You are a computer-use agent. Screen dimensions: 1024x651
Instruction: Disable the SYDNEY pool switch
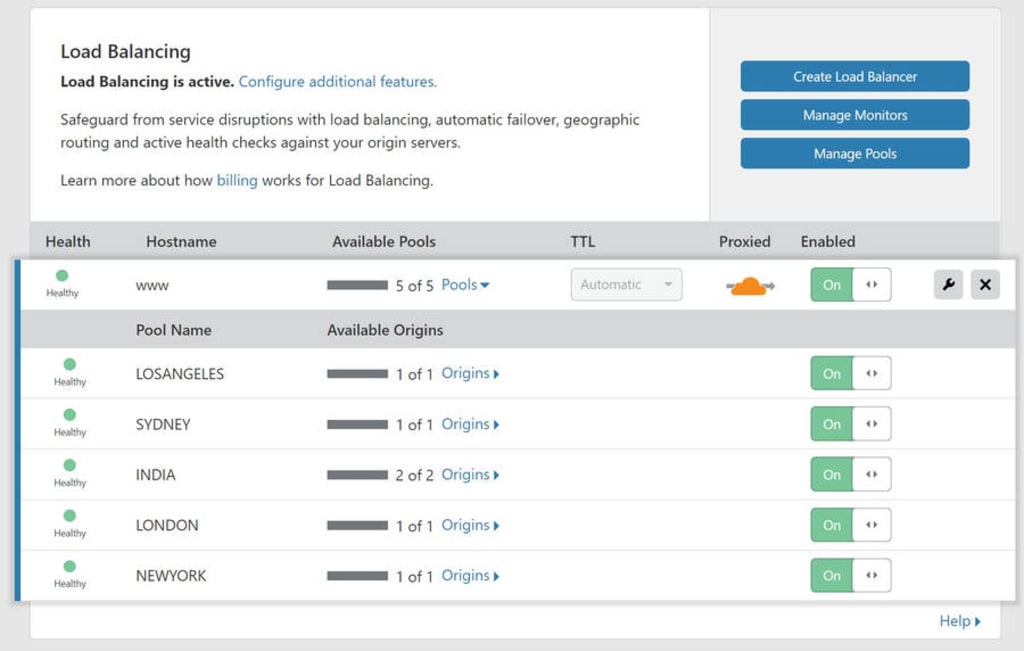click(850, 424)
